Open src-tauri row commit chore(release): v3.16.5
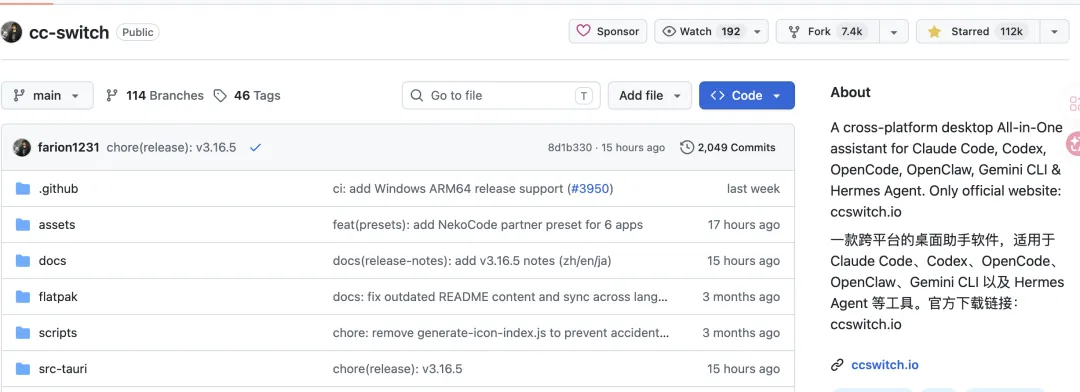 click(x=397, y=369)
